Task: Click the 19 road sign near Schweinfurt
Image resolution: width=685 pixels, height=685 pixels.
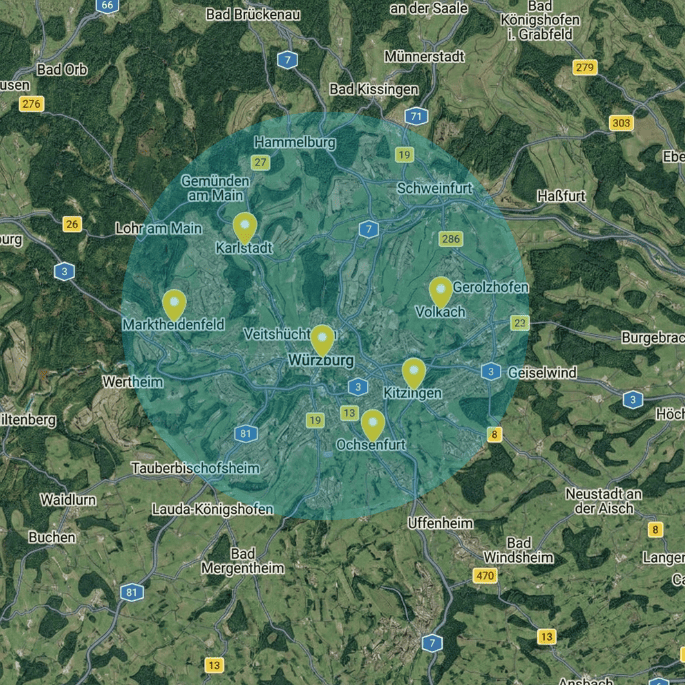Action: tap(404, 155)
